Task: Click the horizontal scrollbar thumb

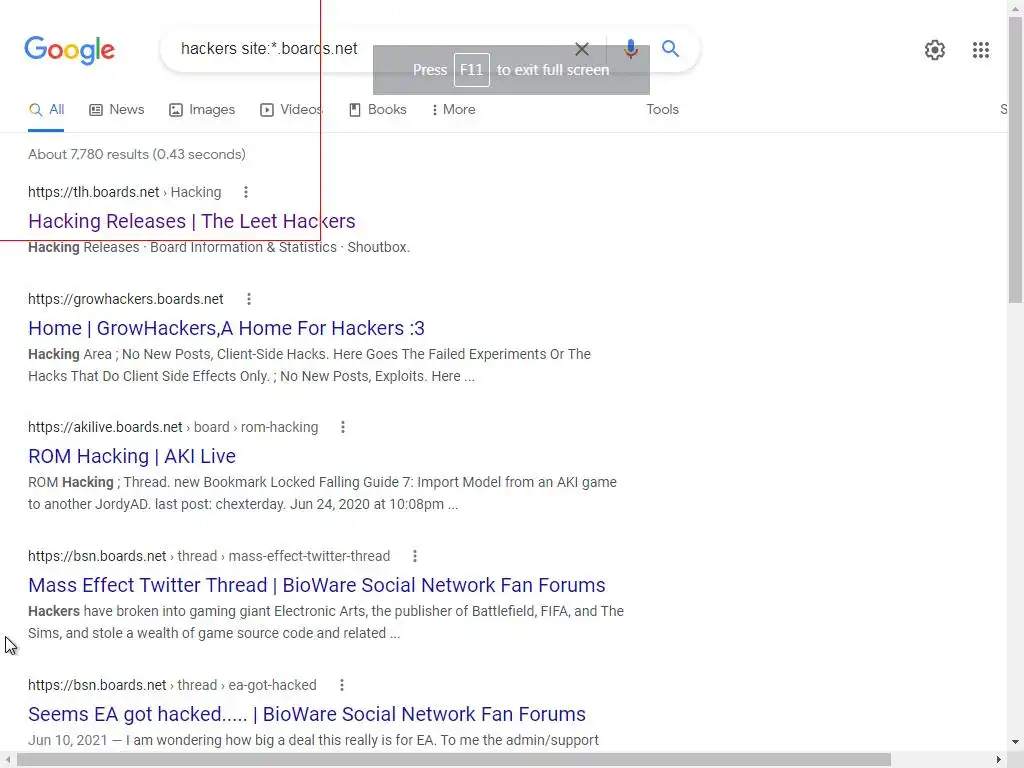Action: (x=453, y=760)
